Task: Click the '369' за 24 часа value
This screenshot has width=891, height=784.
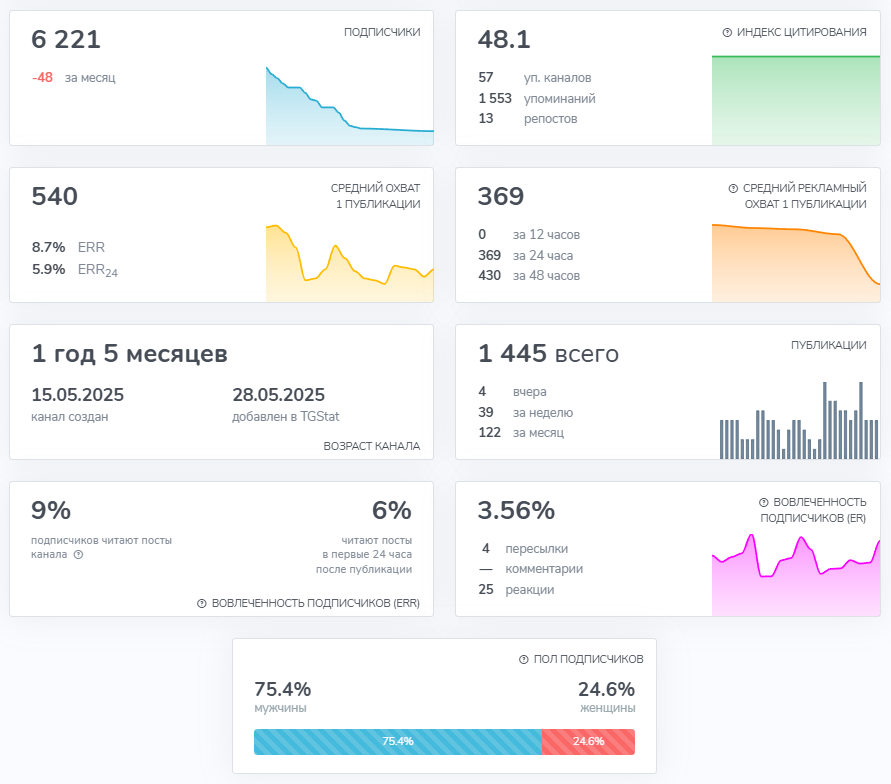Action: [x=489, y=255]
